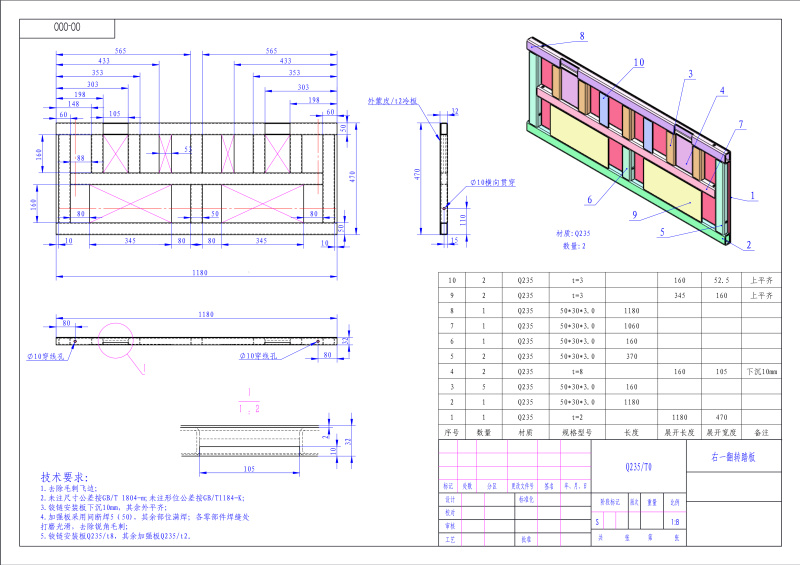Click the 材质:Q235 note under the side view
800x565 pixels.
coord(574,233)
